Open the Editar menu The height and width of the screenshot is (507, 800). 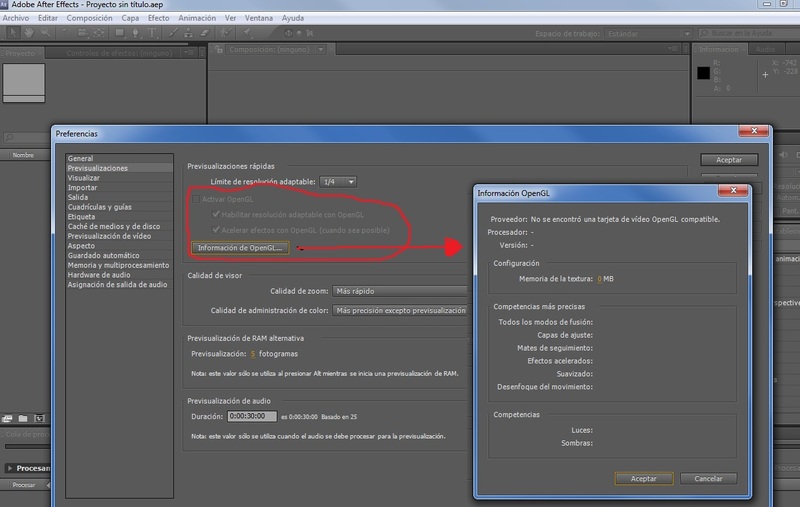pos(47,18)
